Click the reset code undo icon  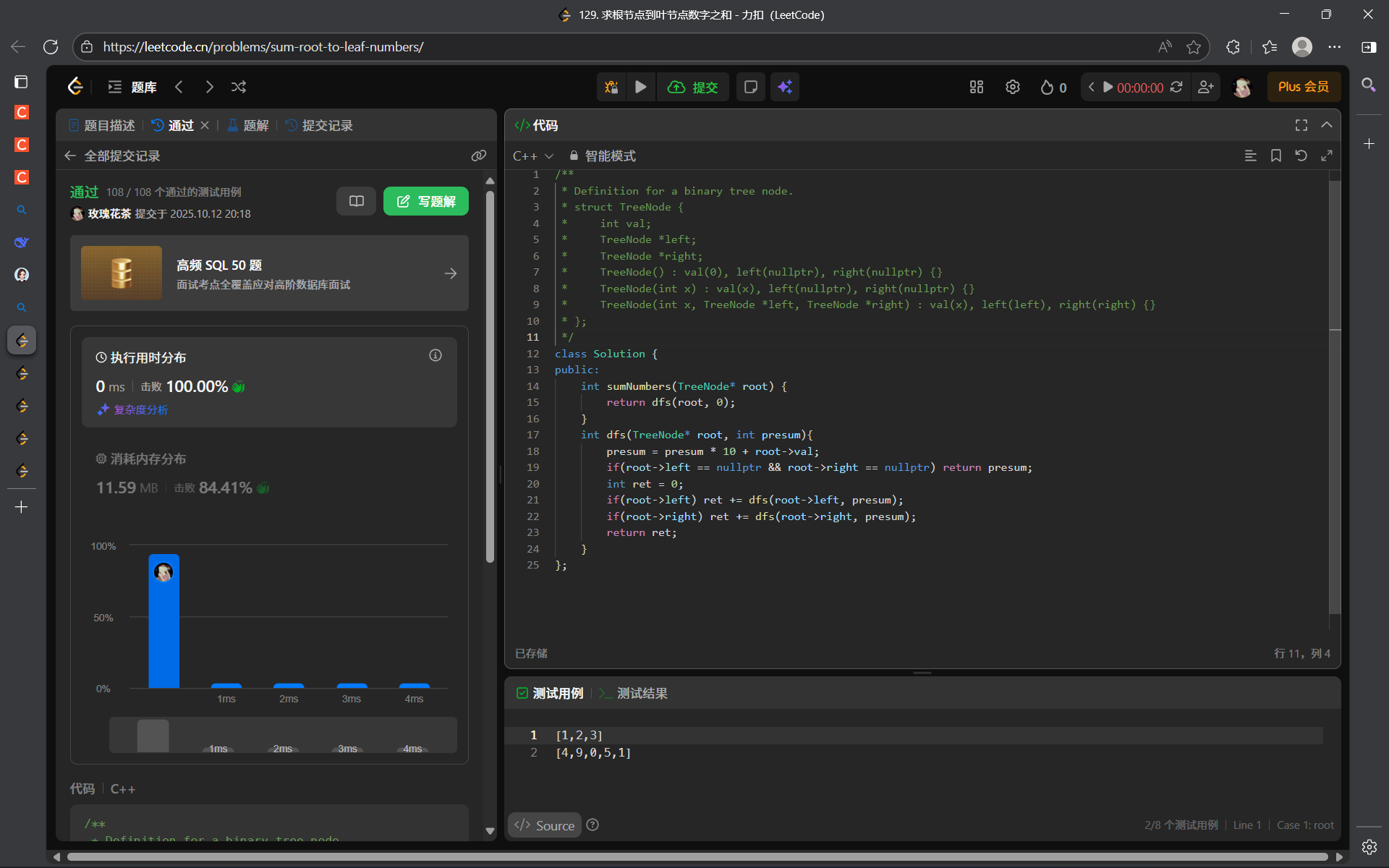point(1301,156)
